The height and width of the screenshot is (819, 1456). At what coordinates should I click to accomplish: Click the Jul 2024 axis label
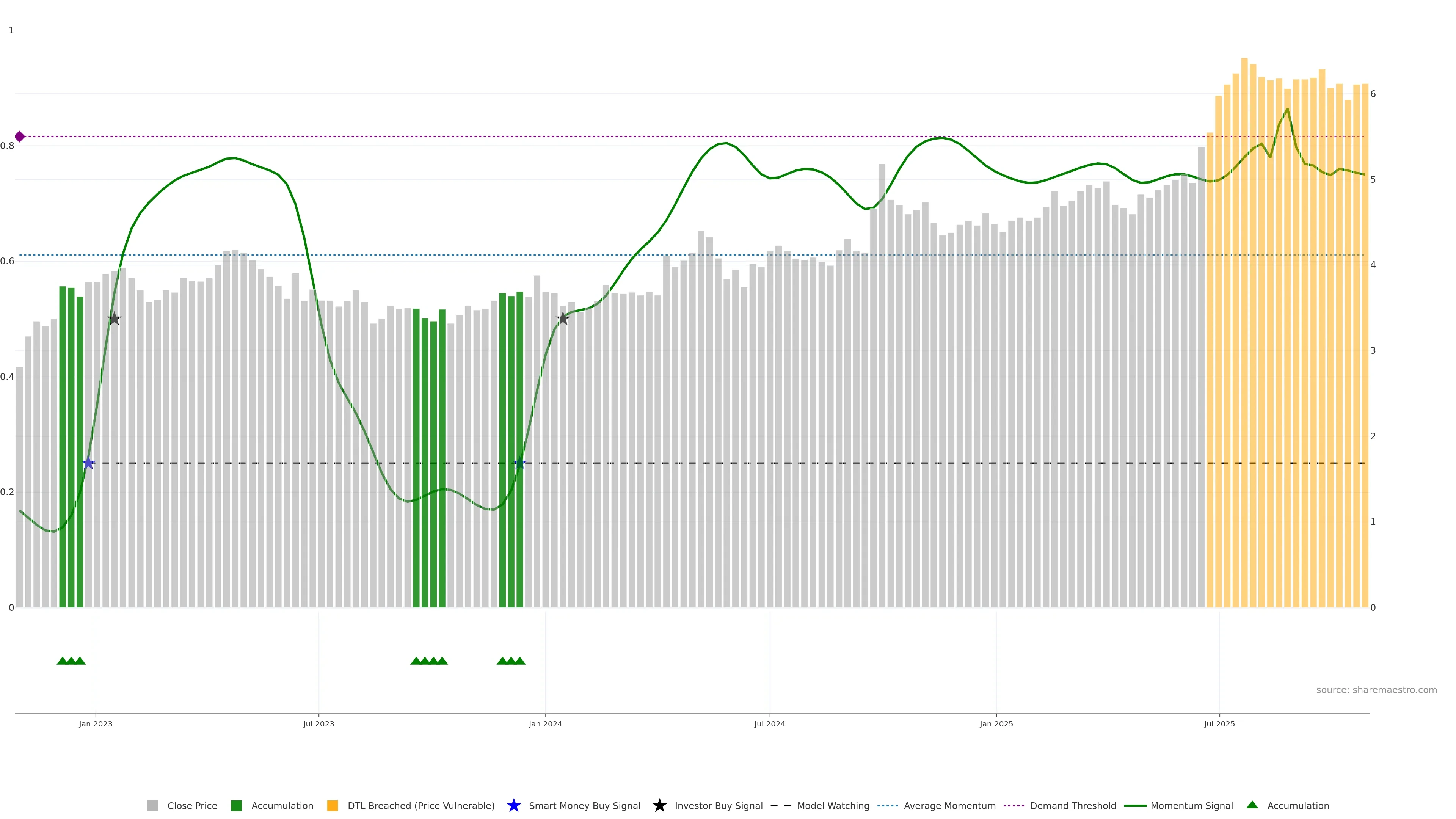769,724
